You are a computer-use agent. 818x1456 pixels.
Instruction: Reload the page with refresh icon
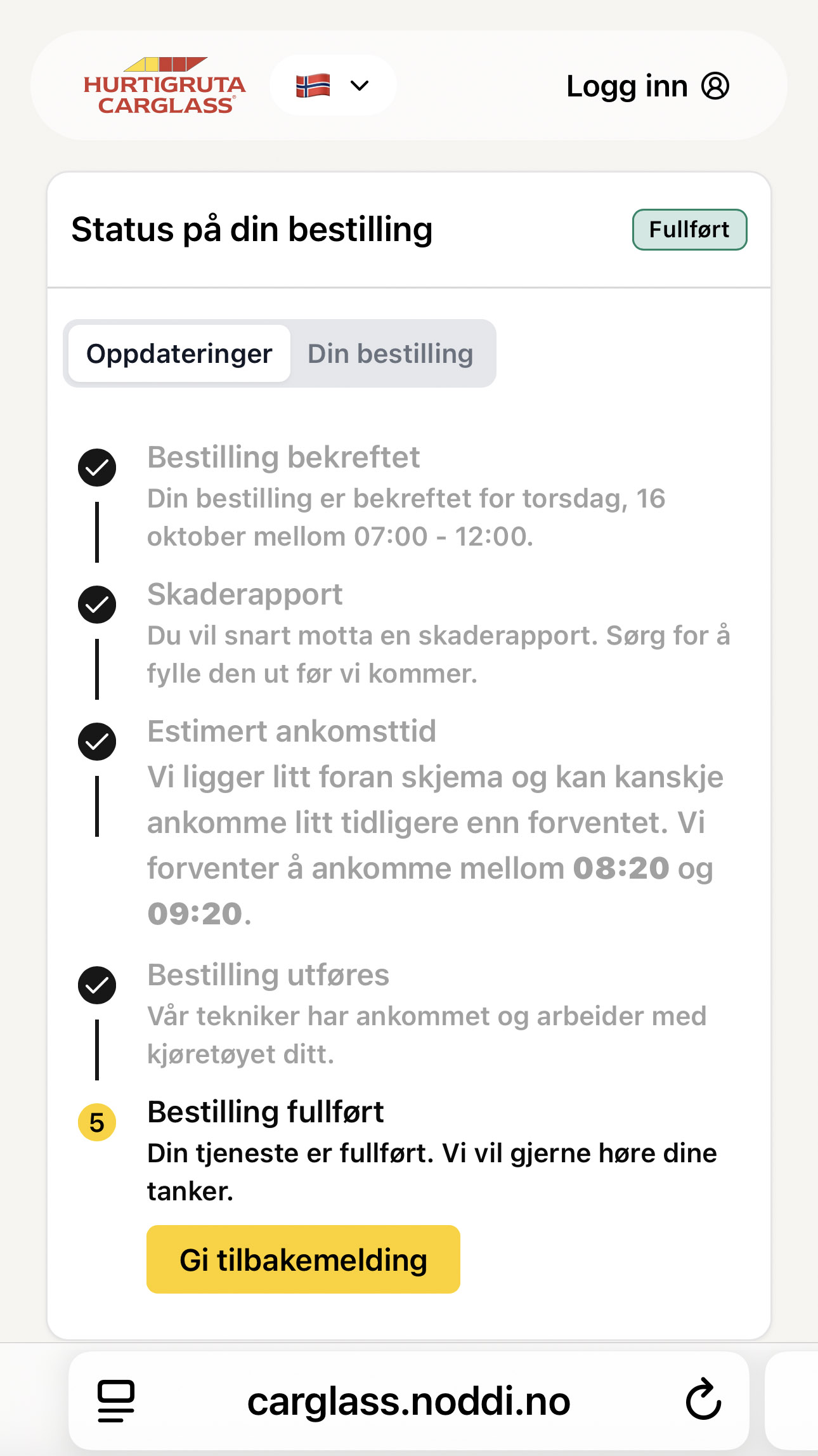pyautogui.click(x=703, y=1400)
